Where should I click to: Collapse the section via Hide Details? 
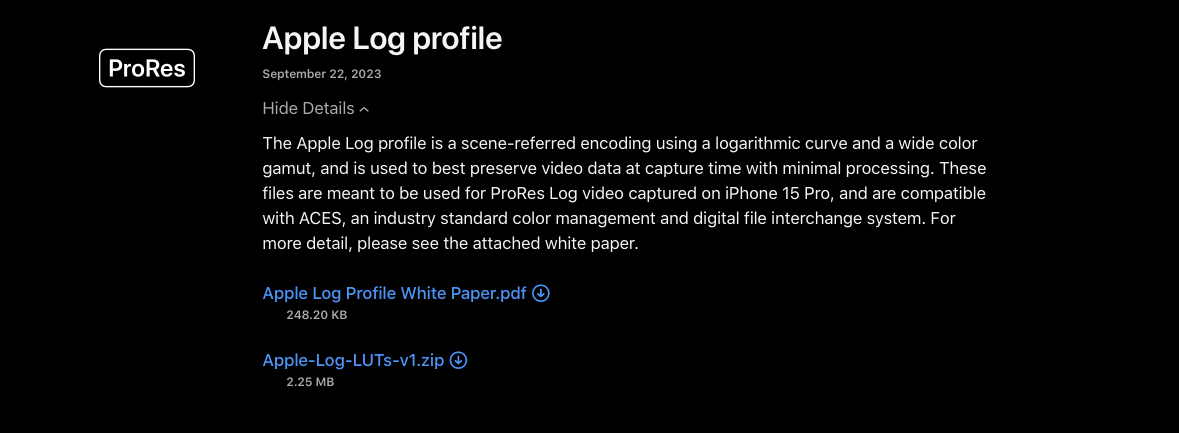(316, 108)
